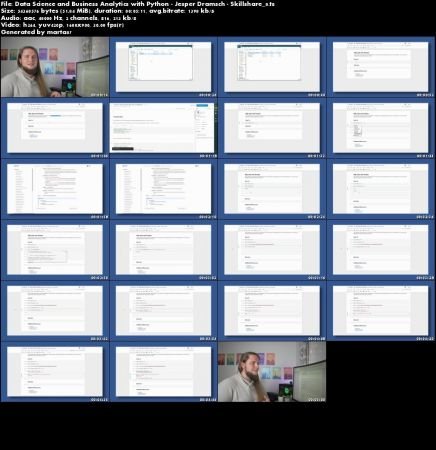436x450 pixels.
Task: Select fourth-row thumbnail showing autocomplete popup
Action: tap(55, 250)
